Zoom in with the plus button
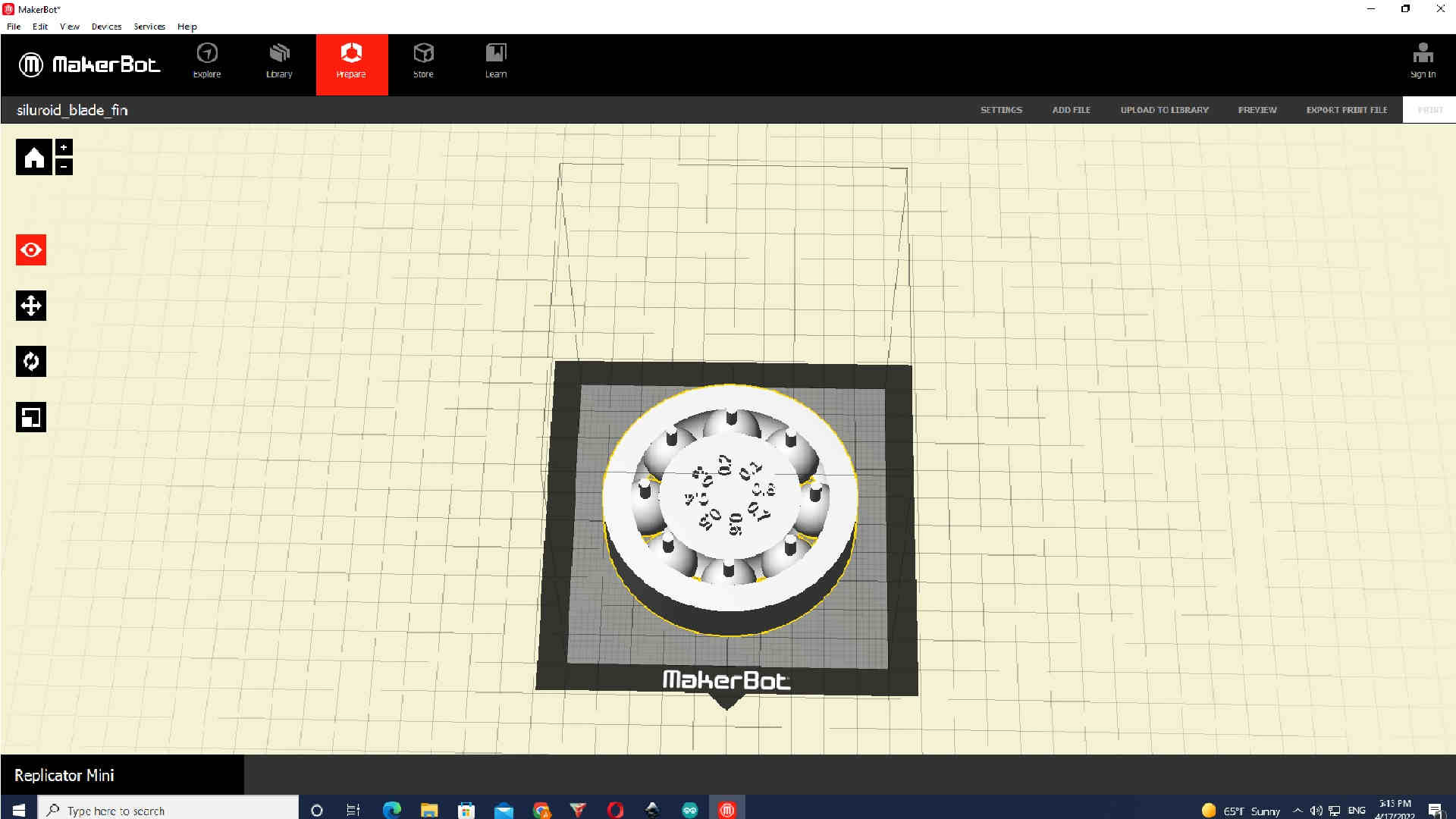This screenshot has height=819, width=1456. coord(64,147)
